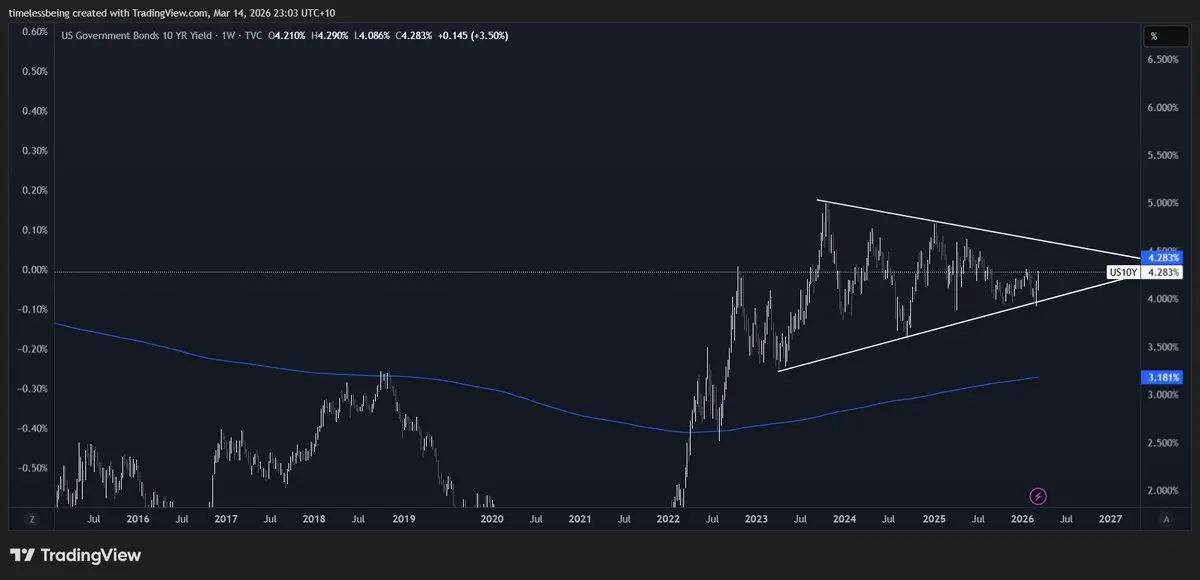Click 6.000% on the right price scale
Viewport: 1200px width, 580px height.
click(x=1165, y=108)
